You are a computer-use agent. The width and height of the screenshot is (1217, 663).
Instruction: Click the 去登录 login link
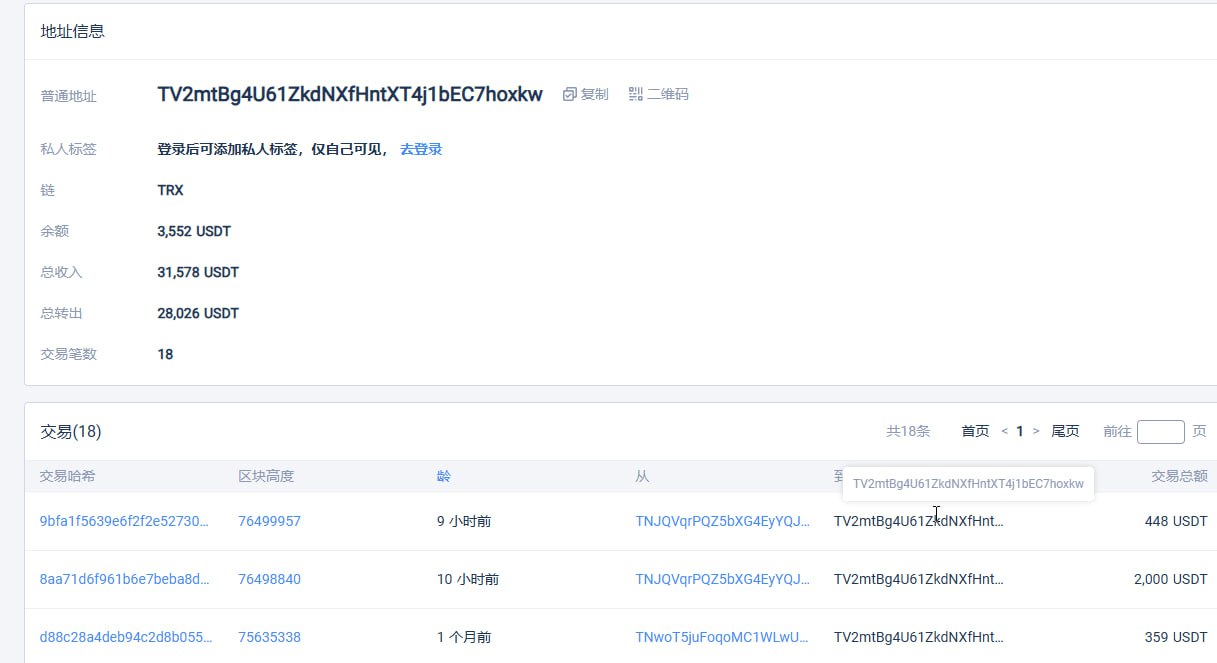click(421, 149)
